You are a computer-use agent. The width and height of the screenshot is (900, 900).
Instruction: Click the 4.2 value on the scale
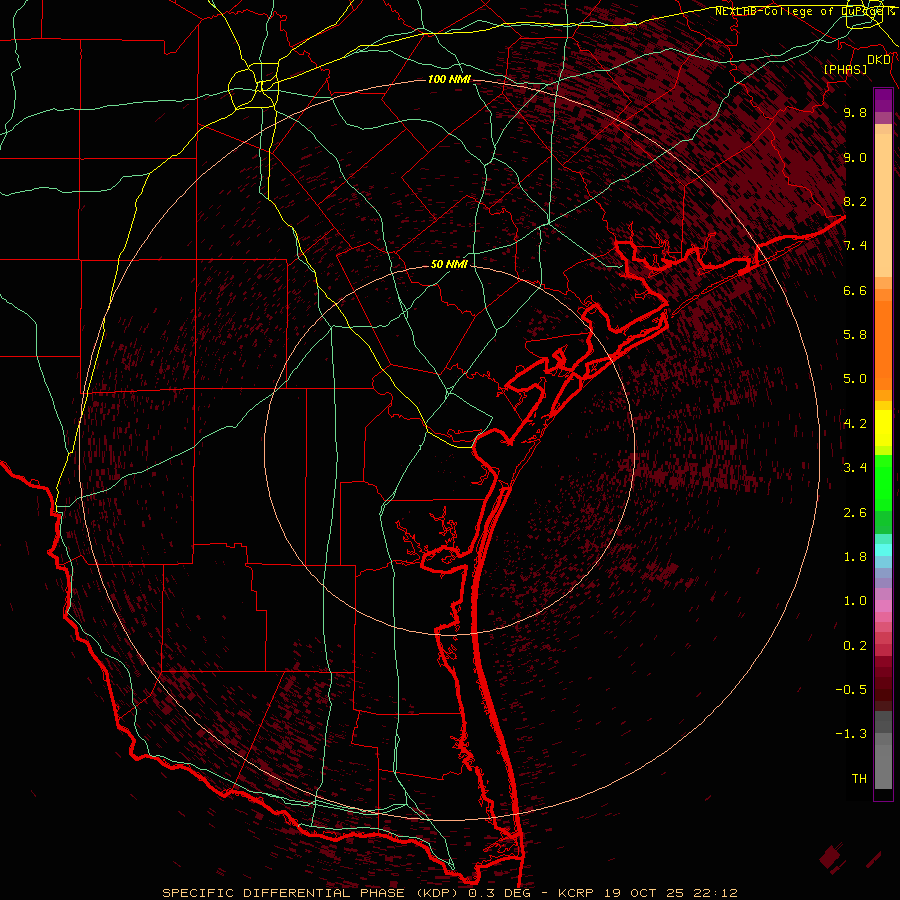855,424
